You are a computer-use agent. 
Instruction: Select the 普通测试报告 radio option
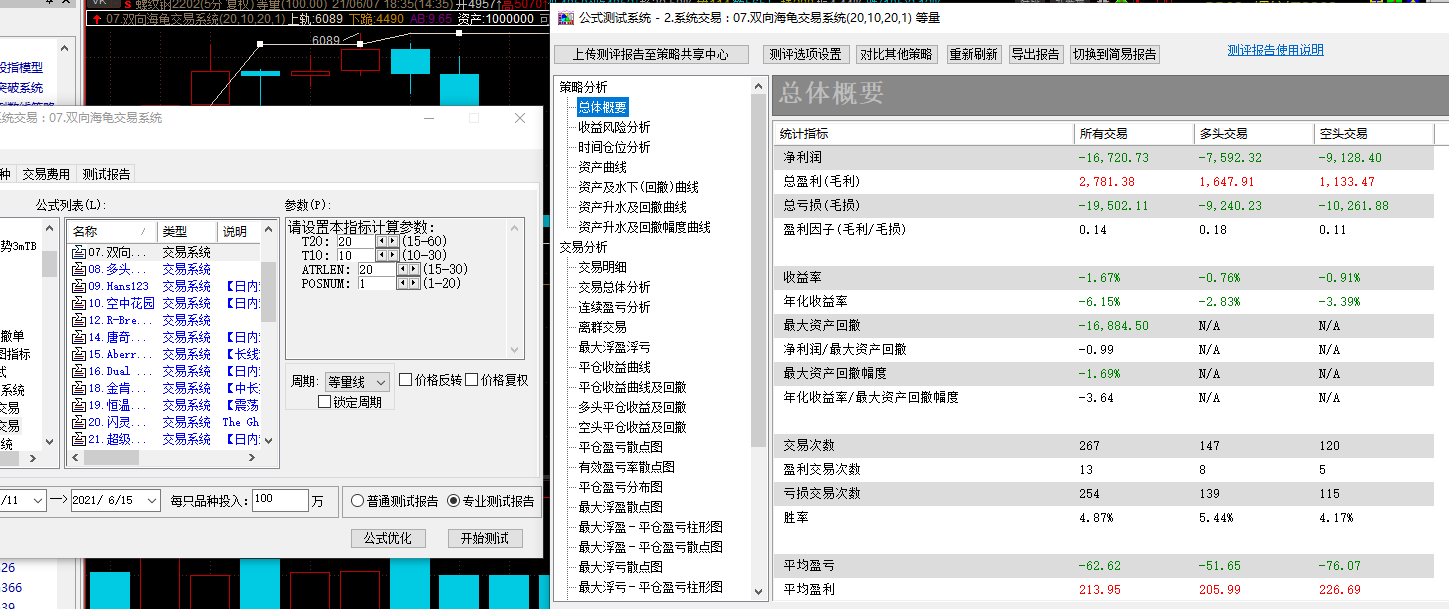point(357,501)
